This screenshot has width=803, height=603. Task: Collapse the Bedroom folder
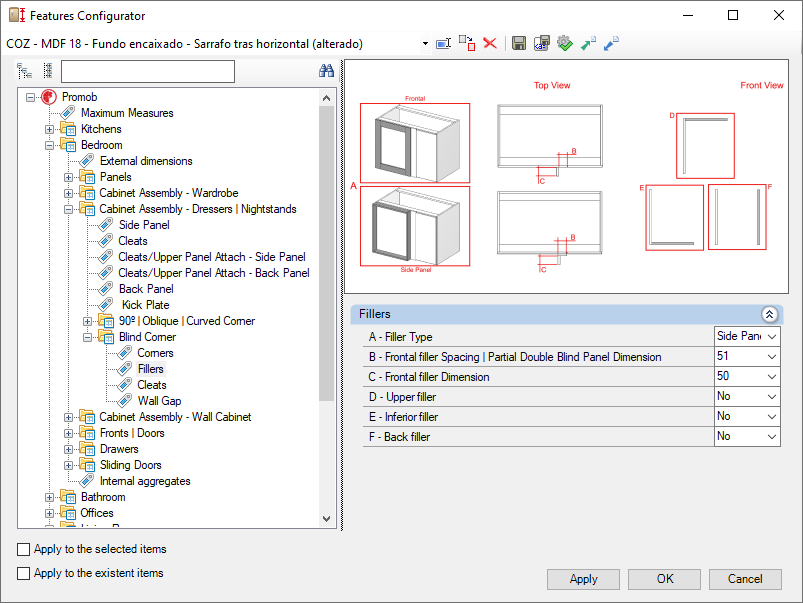[x=49, y=145]
